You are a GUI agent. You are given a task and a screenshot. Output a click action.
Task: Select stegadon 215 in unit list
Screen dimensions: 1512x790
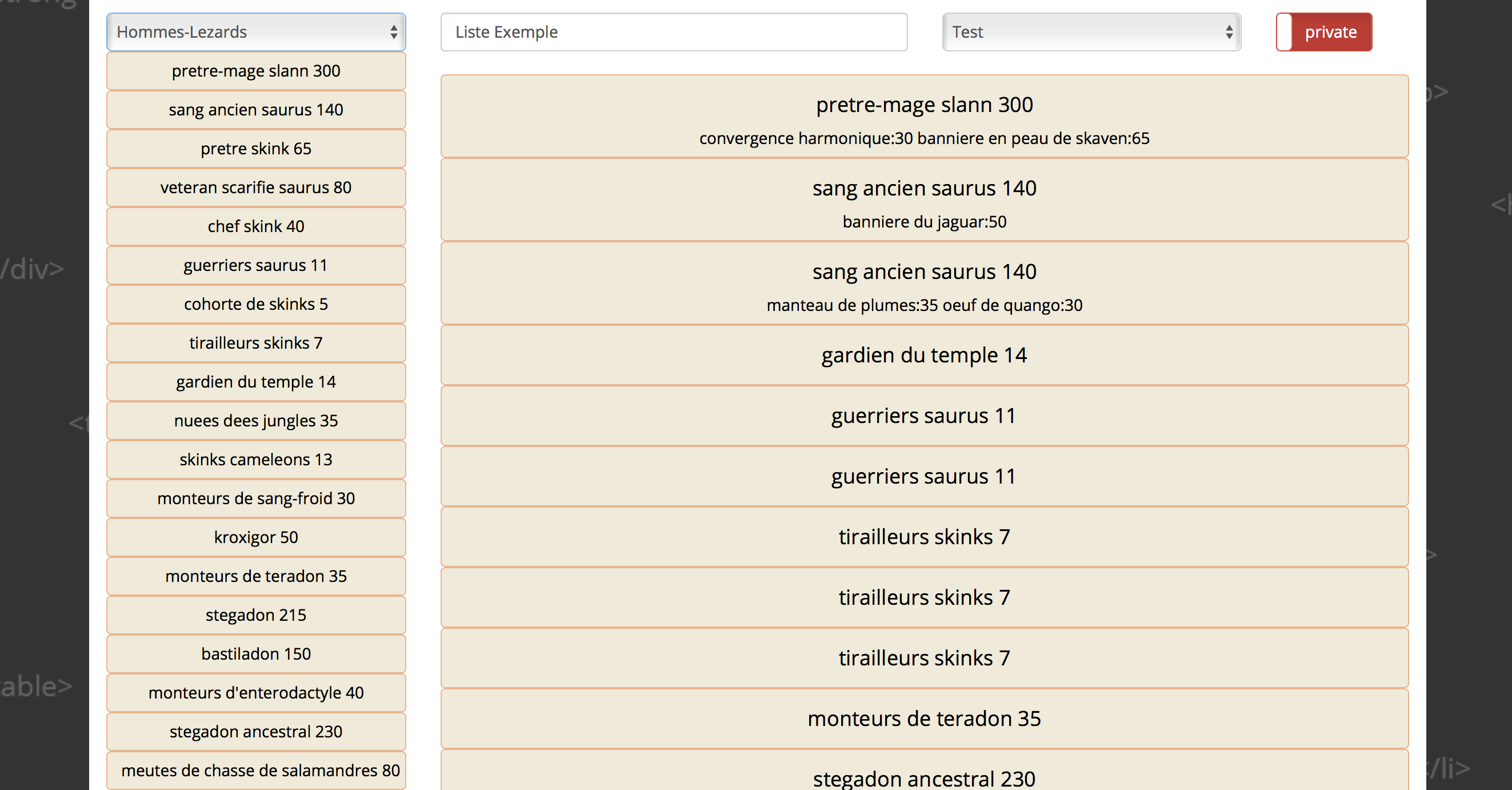pos(256,615)
